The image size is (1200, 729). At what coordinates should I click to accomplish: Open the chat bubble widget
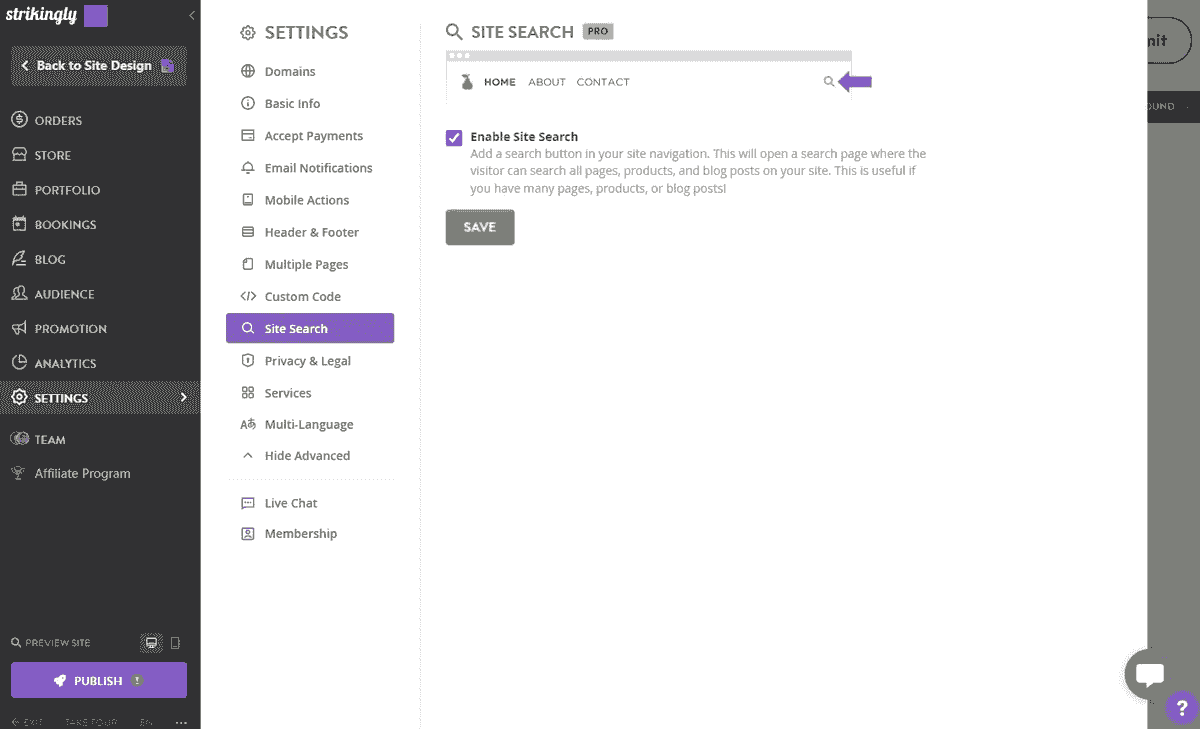point(1150,674)
